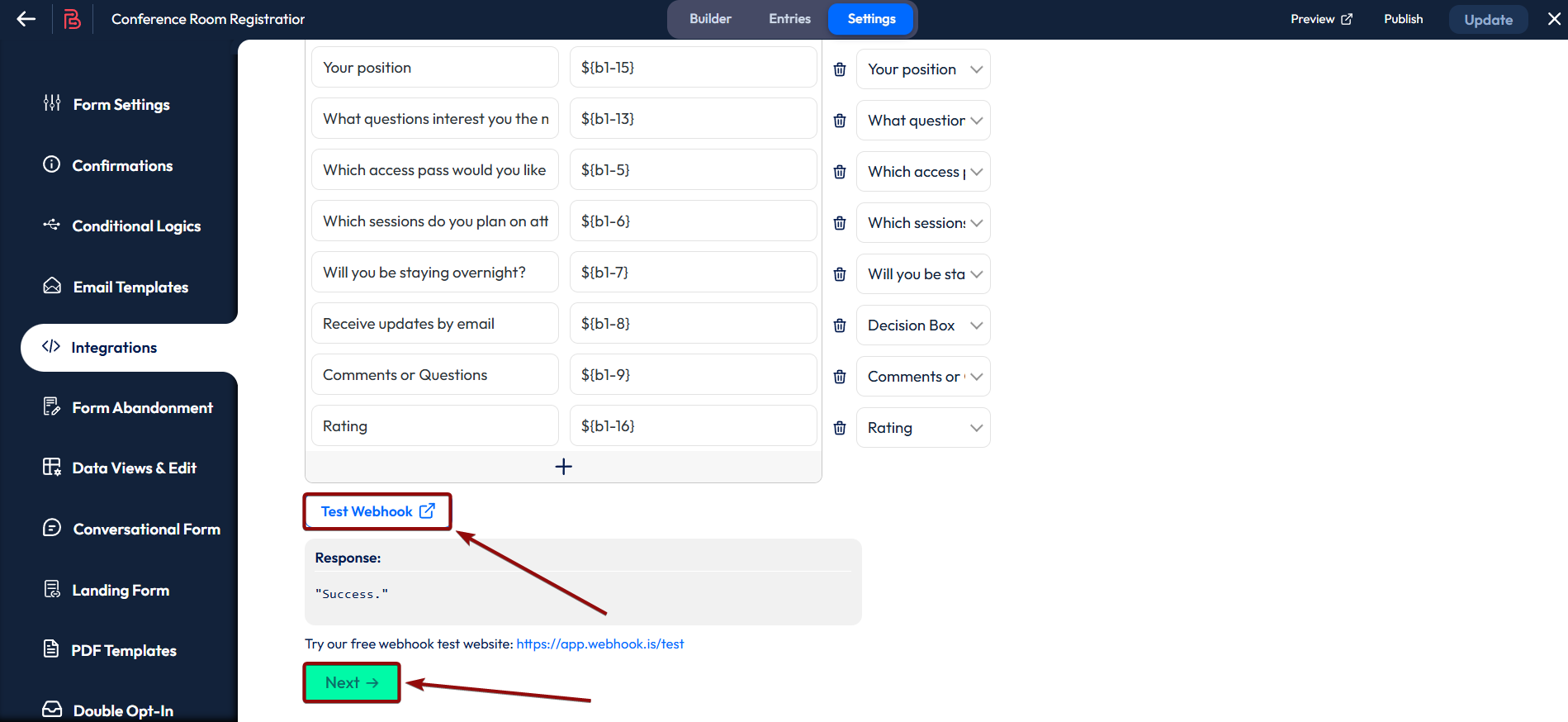Click the Integrations code icon
This screenshot has width=1568, height=722.
tap(51, 347)
